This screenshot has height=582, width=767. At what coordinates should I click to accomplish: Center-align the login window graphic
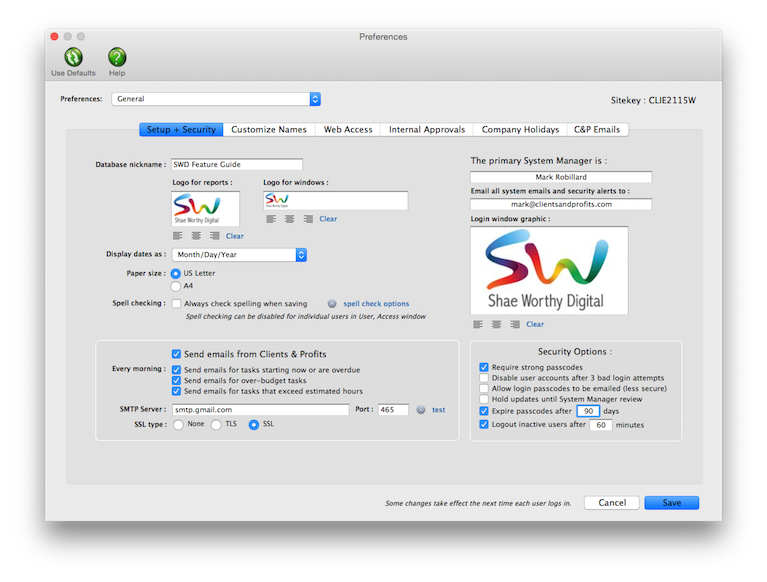(496, 324)
